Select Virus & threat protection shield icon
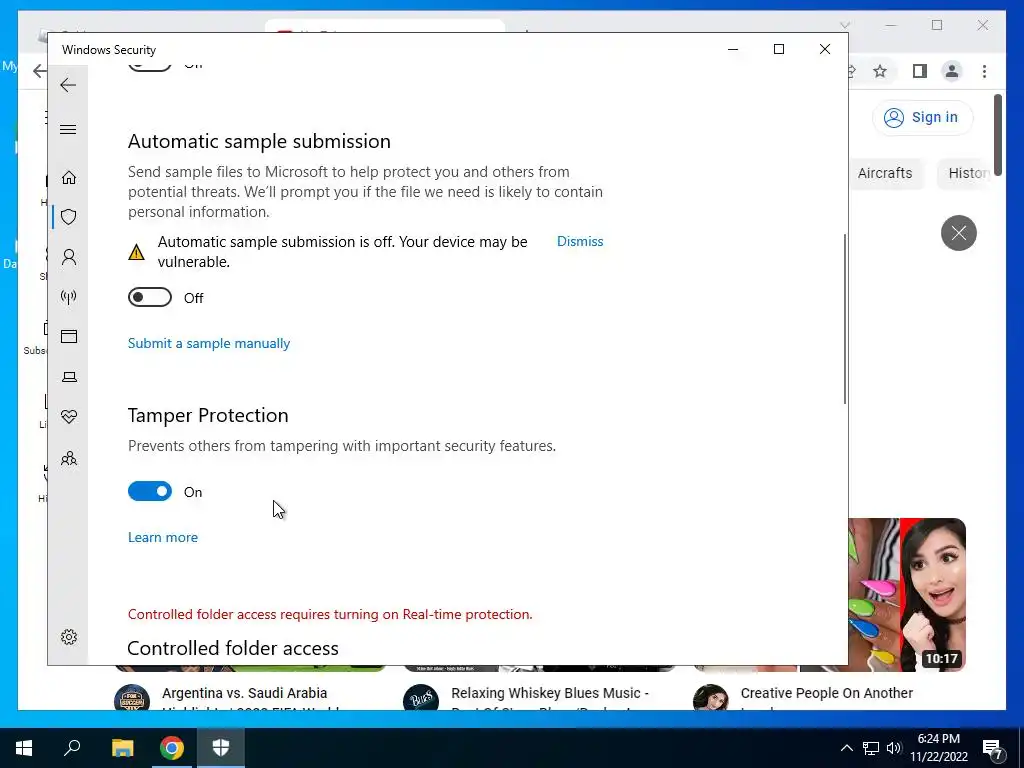This screenshot has width=1024, height=768. (69, 217)
